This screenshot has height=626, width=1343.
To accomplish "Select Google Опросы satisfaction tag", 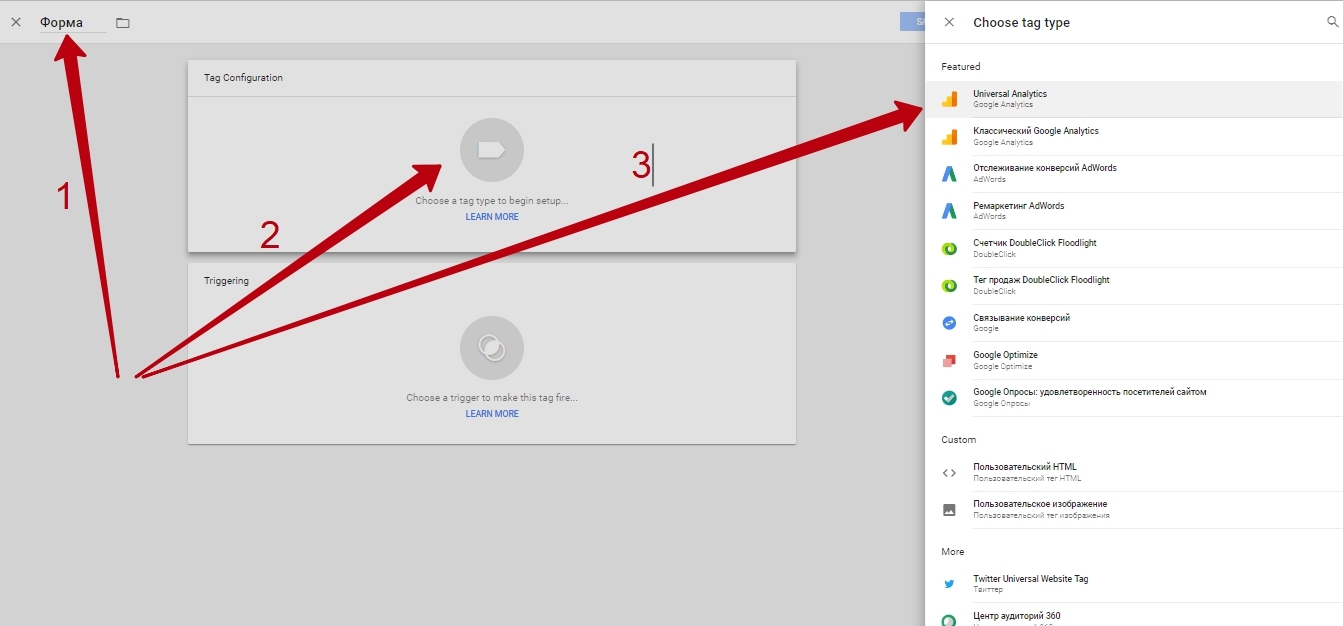I will tap(1134, 397).
